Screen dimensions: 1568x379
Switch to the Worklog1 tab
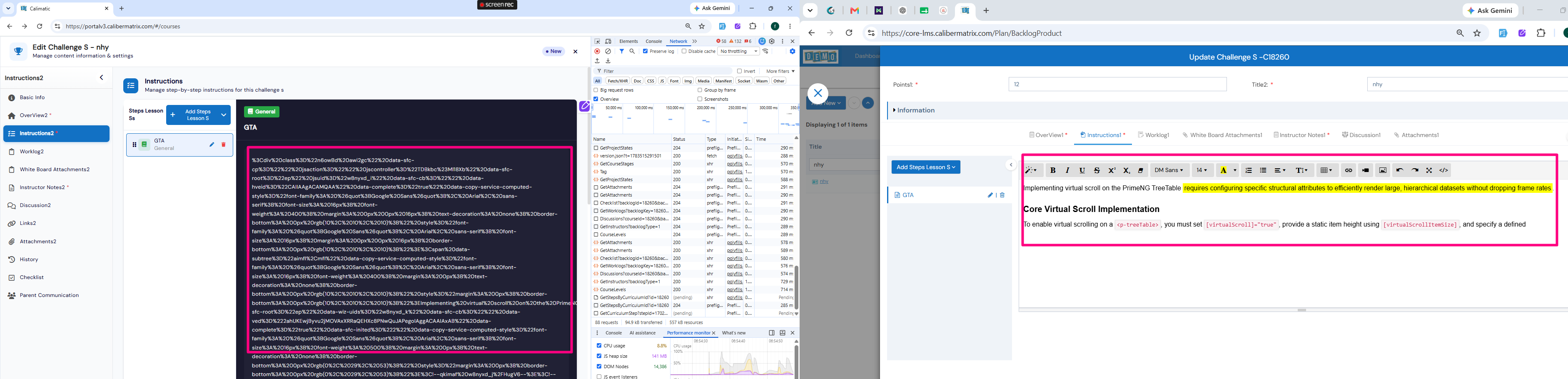[x=1154, y=135]
